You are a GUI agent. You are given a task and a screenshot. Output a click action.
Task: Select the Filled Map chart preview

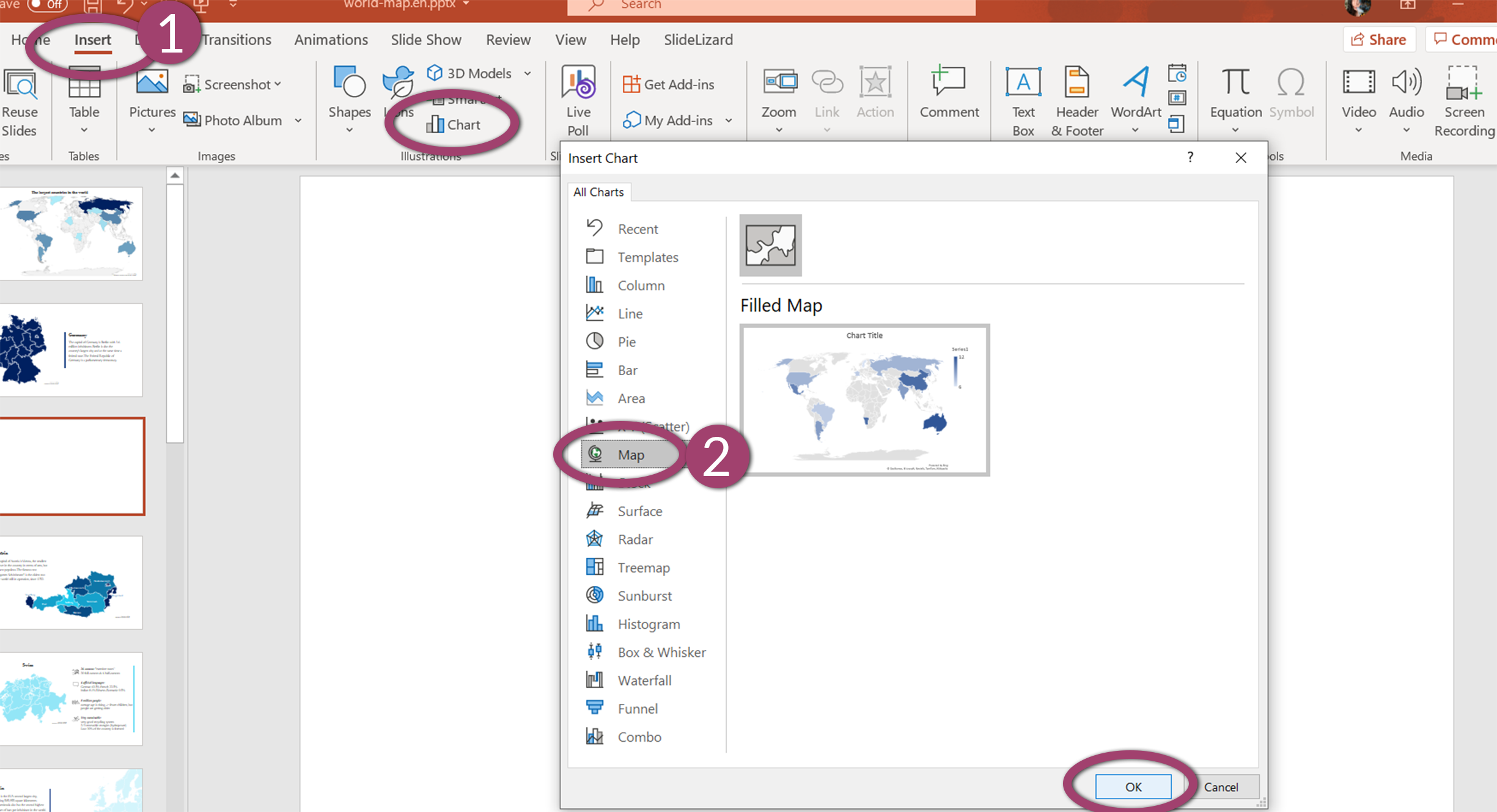[x=864, y=398]
